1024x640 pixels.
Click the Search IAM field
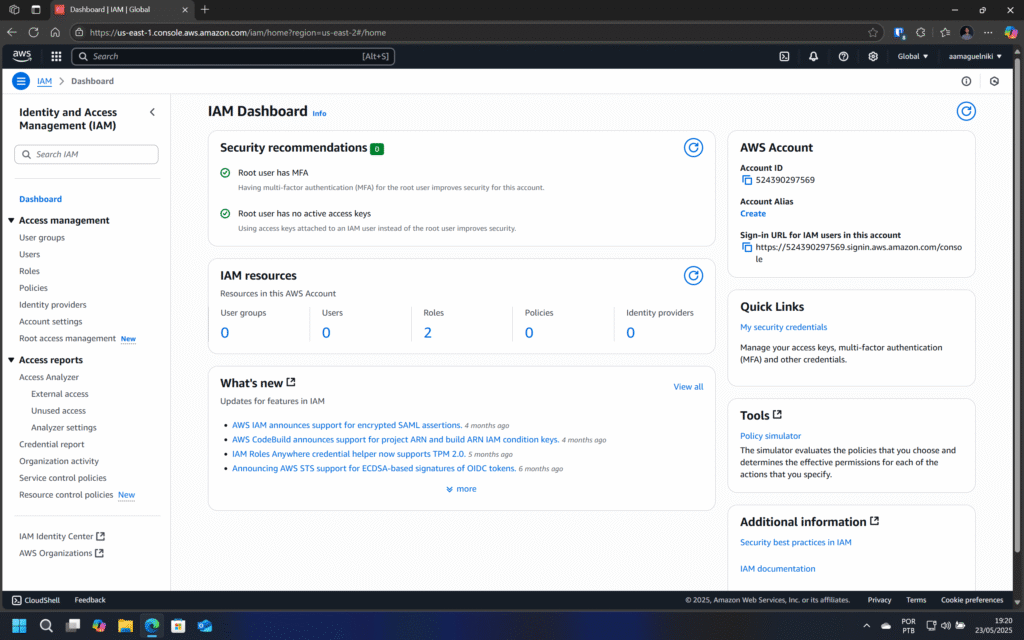pyautogui.click(x=86, y=155)
